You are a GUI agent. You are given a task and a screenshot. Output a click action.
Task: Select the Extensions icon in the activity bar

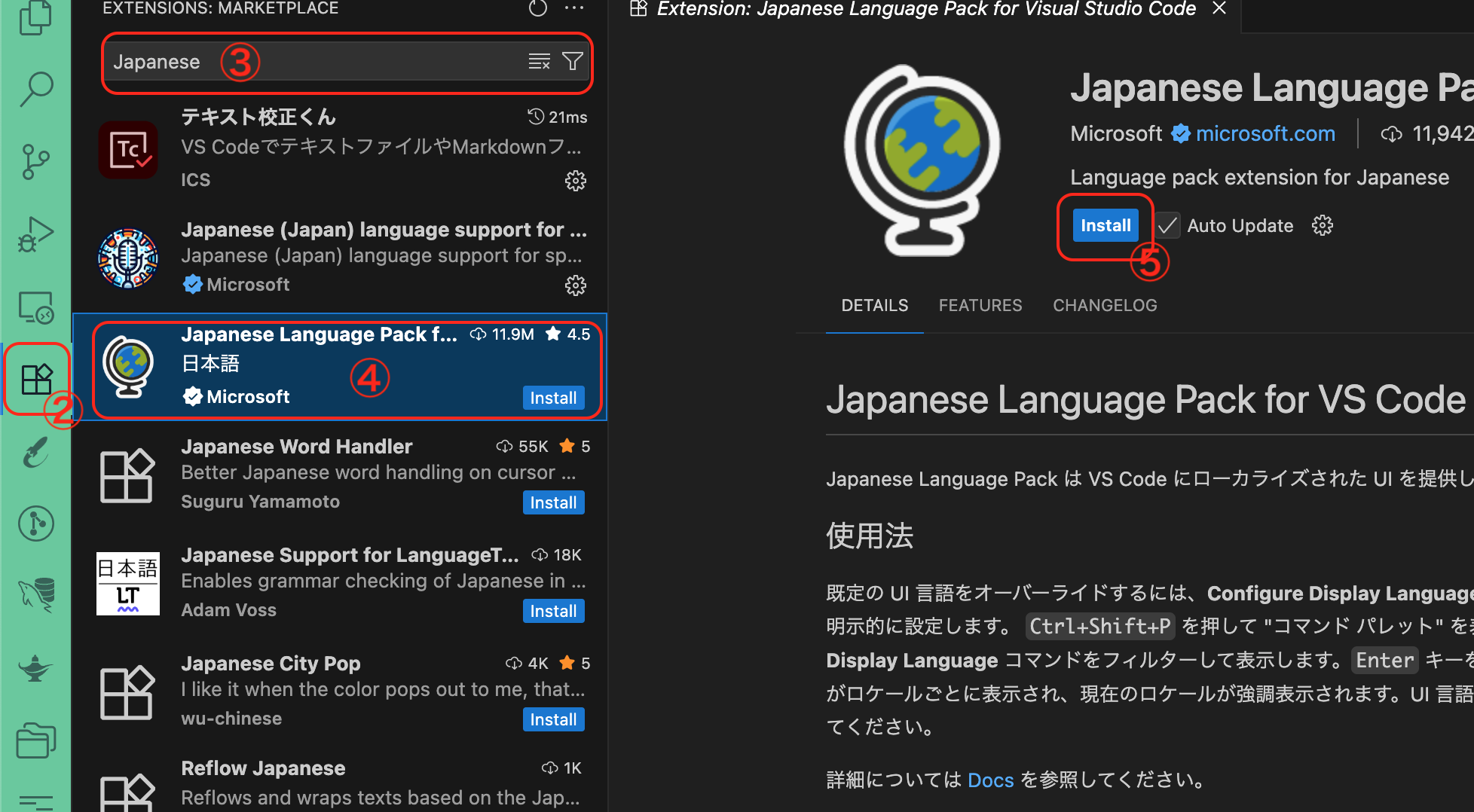click(36, 380)
